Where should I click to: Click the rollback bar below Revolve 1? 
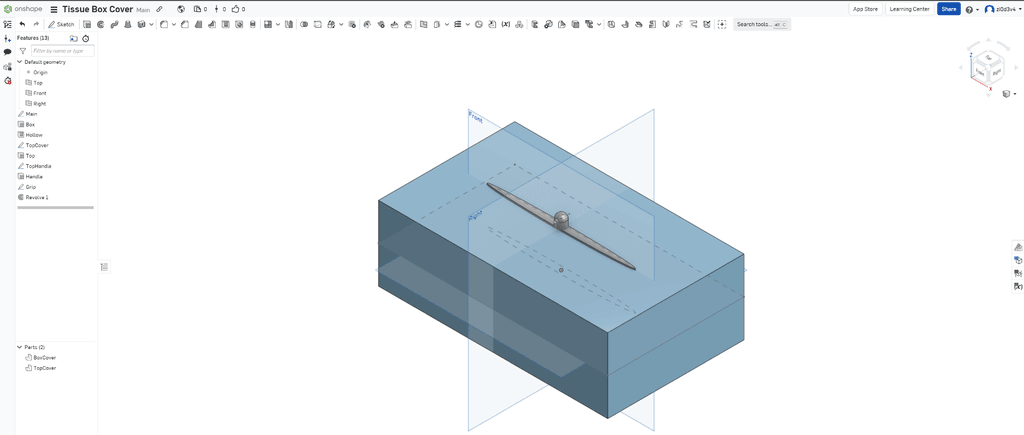[56, 208]
